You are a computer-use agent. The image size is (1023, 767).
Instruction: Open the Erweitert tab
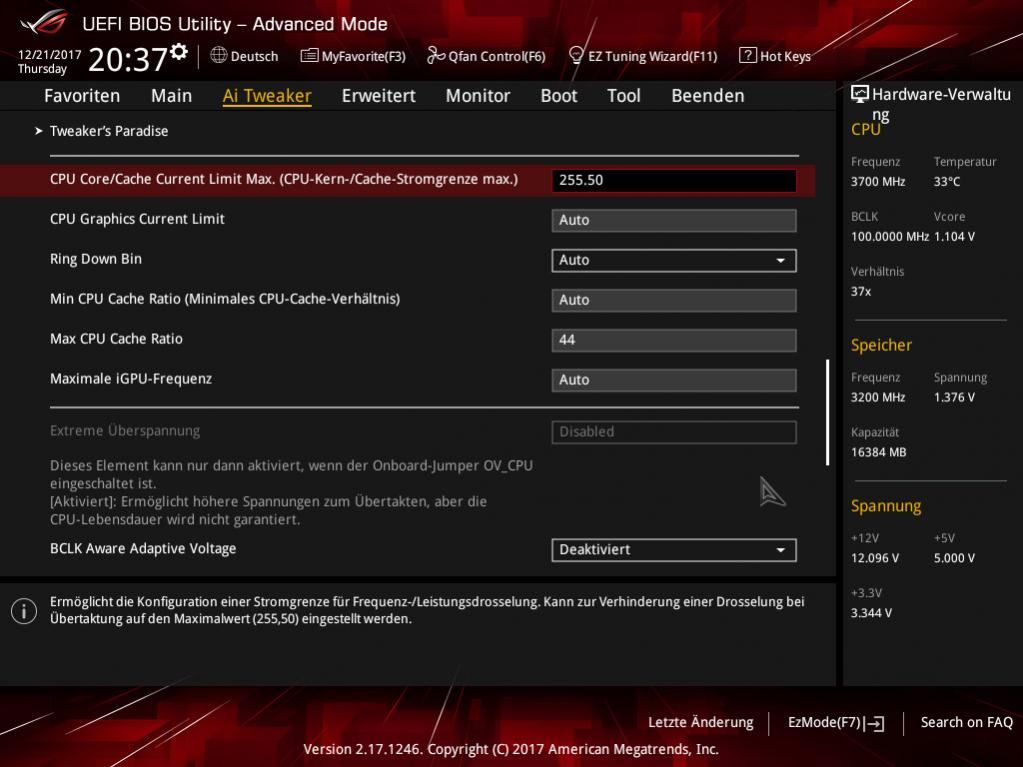[378, 96]
